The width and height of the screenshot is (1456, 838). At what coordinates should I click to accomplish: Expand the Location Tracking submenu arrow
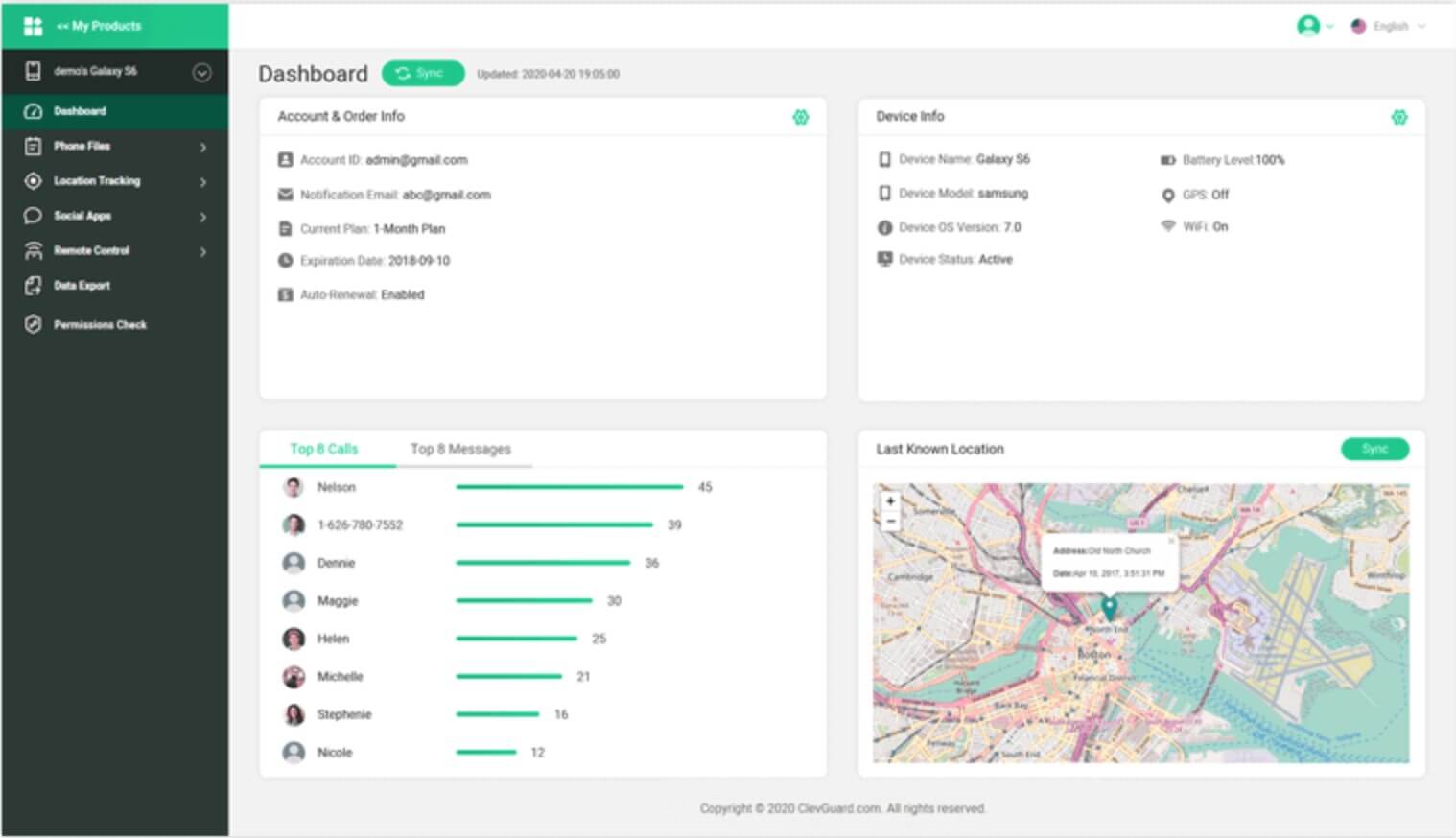click(203, 181)
